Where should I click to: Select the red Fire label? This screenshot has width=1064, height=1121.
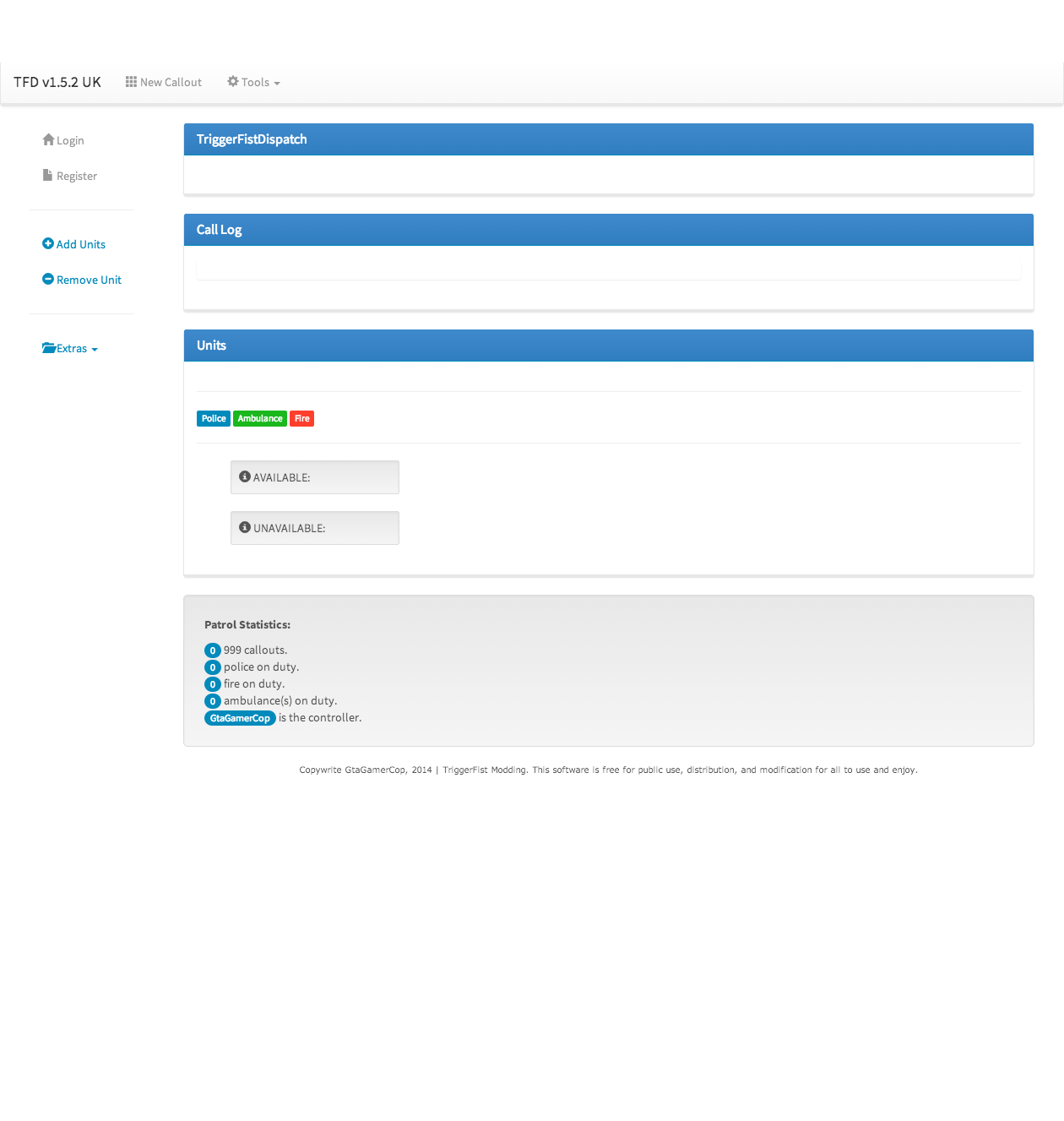click(x=302, y=418)
